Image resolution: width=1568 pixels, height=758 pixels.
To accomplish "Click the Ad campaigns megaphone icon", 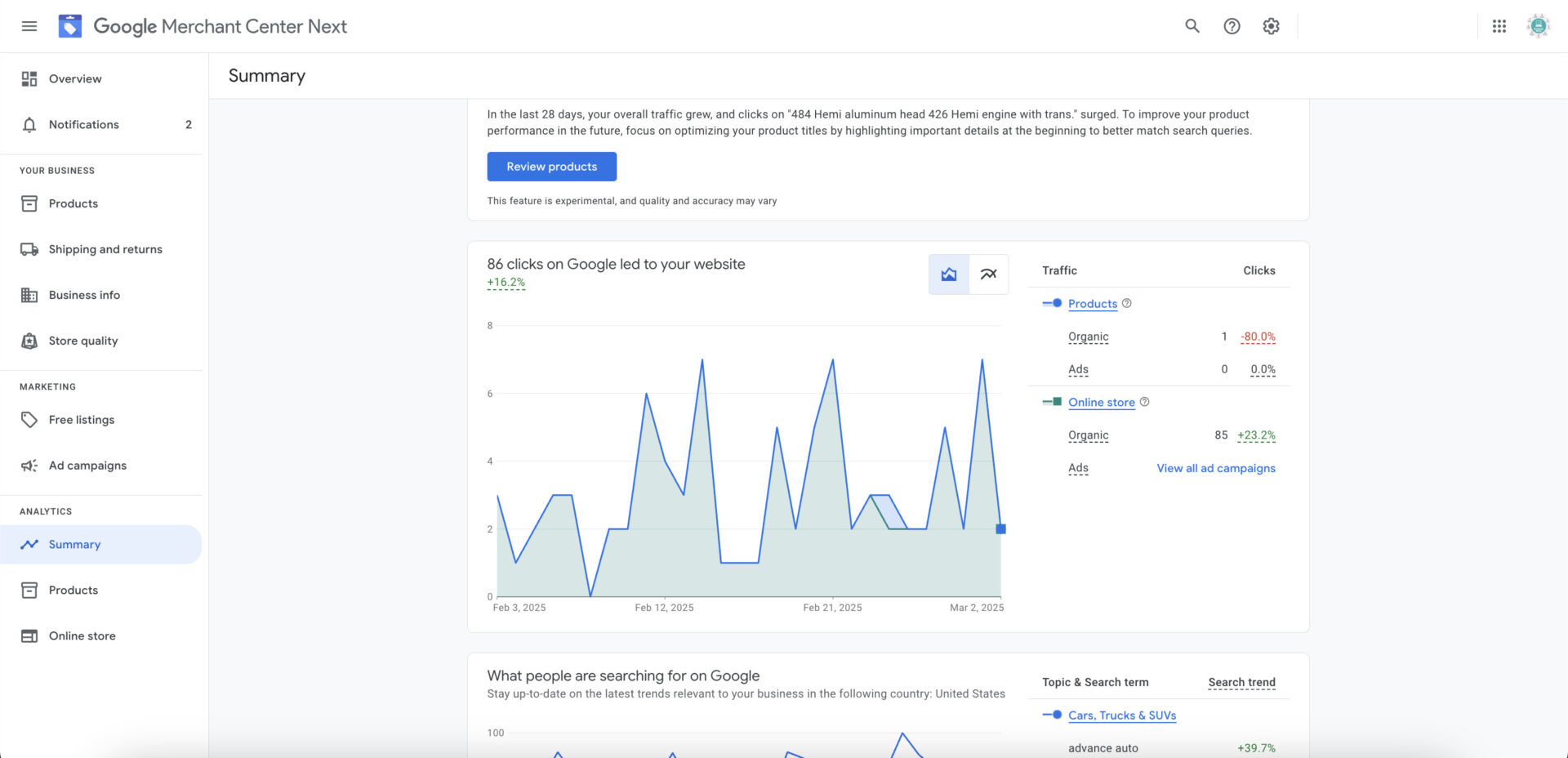I will point(29,466).
